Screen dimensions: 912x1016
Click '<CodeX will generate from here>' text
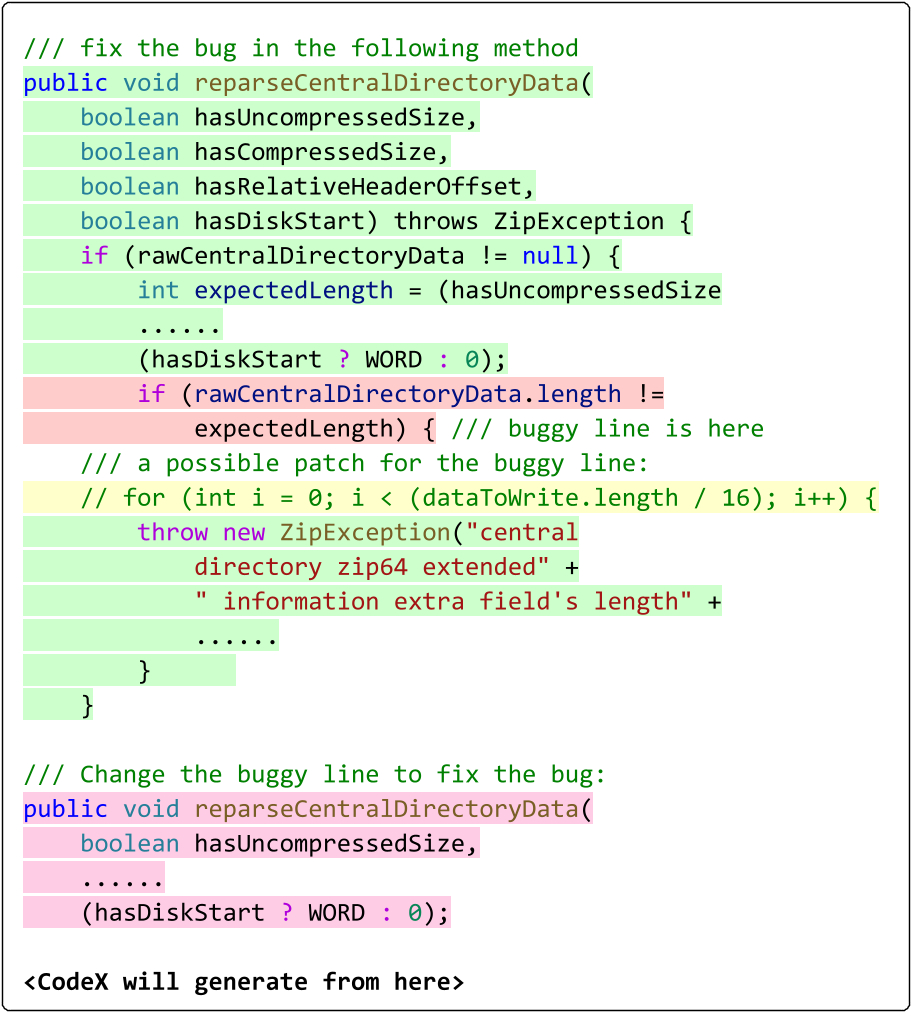pyautogui.click(x=244, y=982)
